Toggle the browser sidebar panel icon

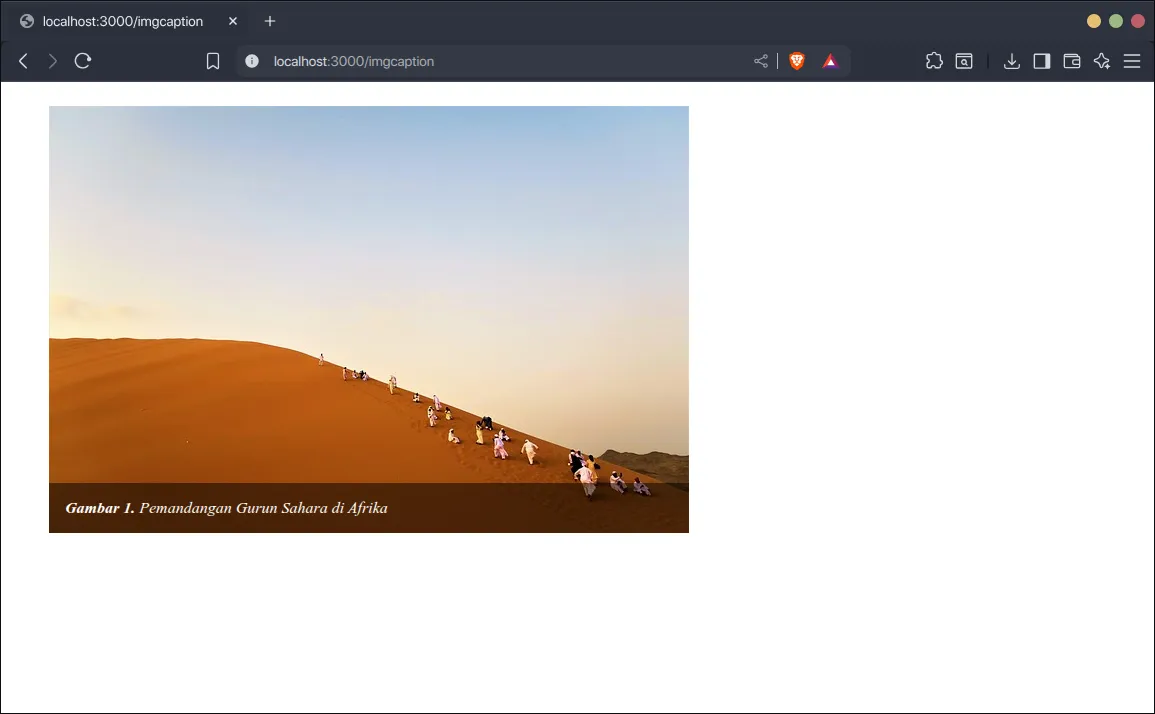pyautogui.click(x=1041, y=60)
